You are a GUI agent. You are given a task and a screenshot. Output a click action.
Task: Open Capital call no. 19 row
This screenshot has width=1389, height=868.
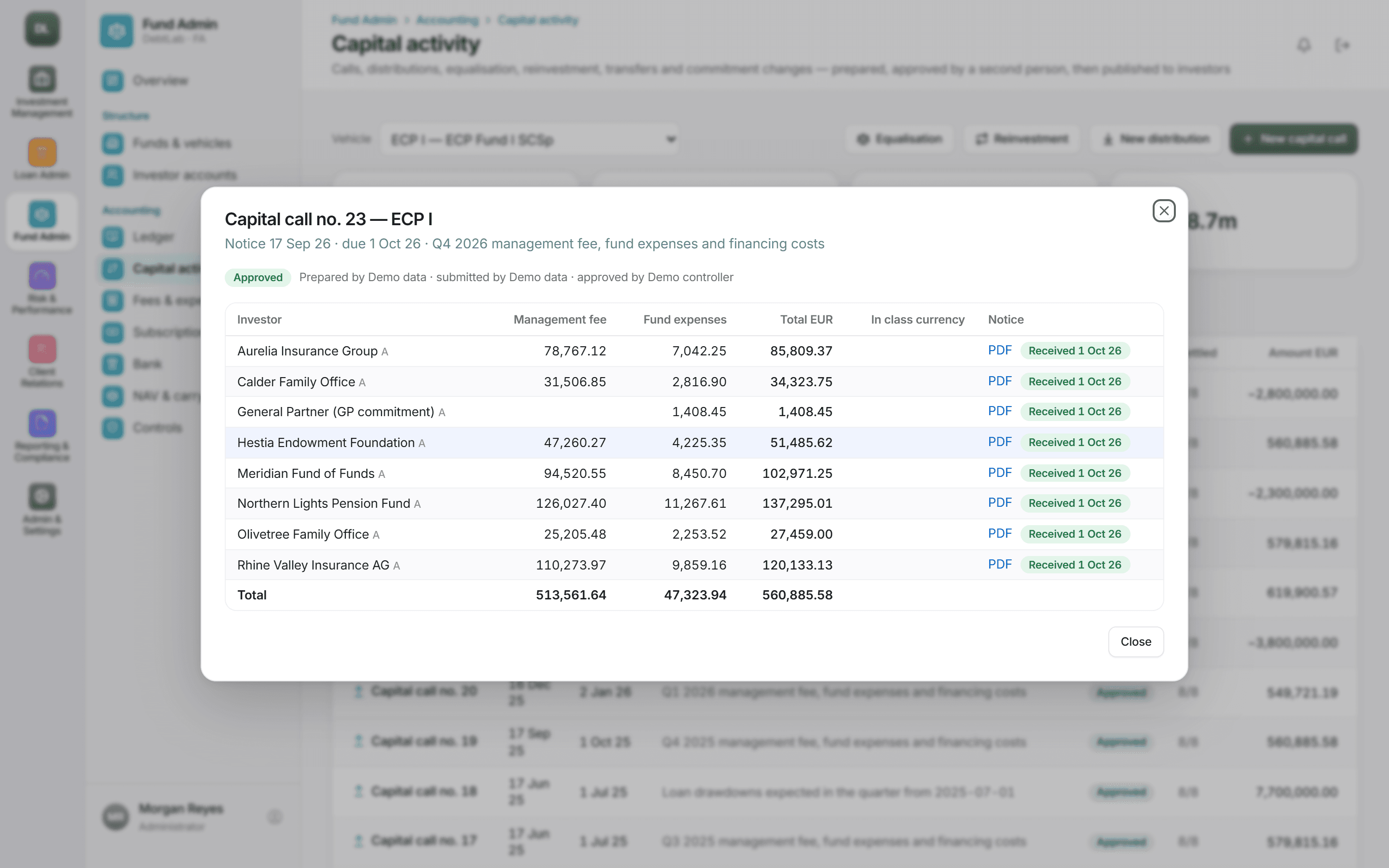coord(845,742)
